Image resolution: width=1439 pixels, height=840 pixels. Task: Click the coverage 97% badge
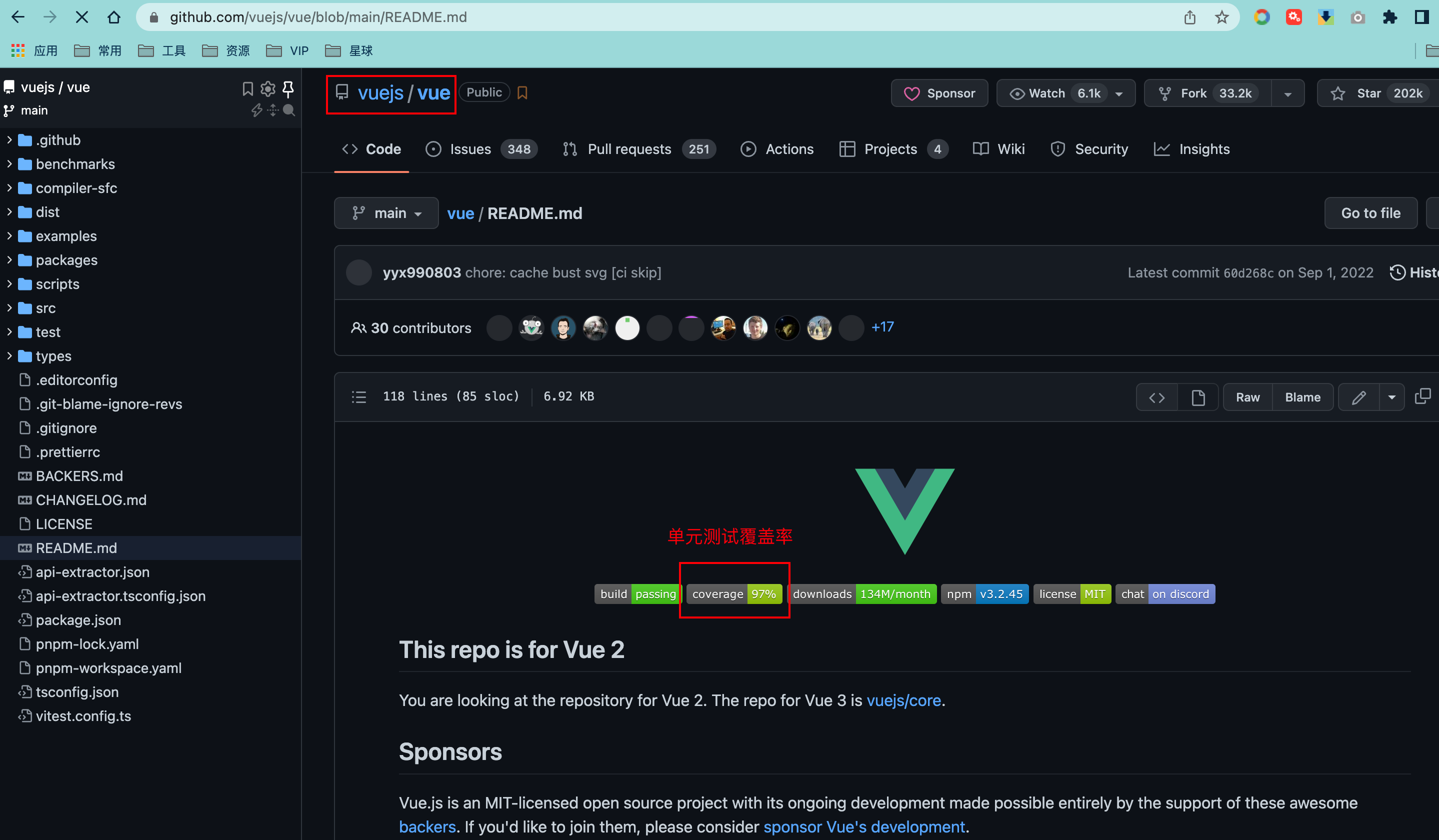coord(734,594)
